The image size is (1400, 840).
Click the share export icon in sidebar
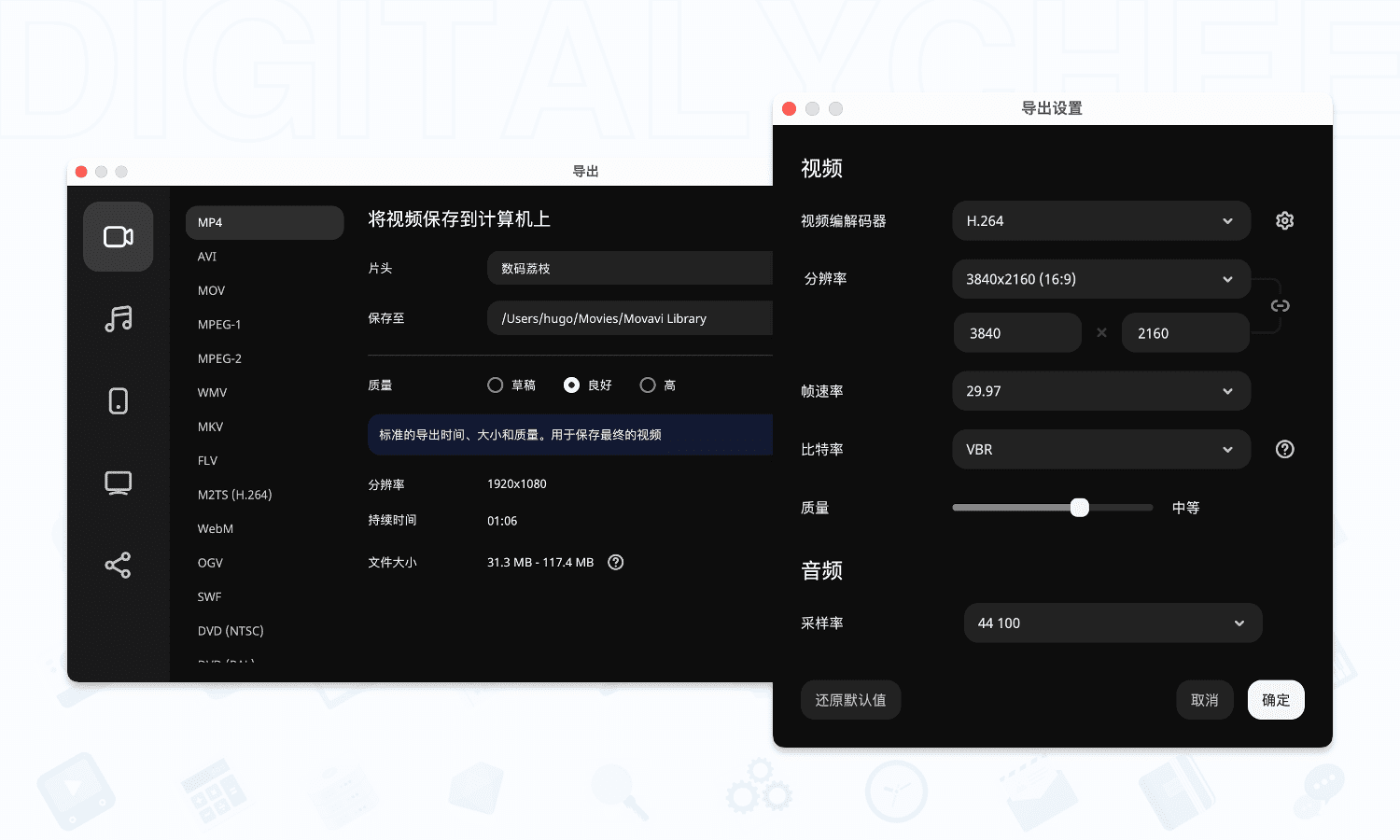[x=118, y=565]
